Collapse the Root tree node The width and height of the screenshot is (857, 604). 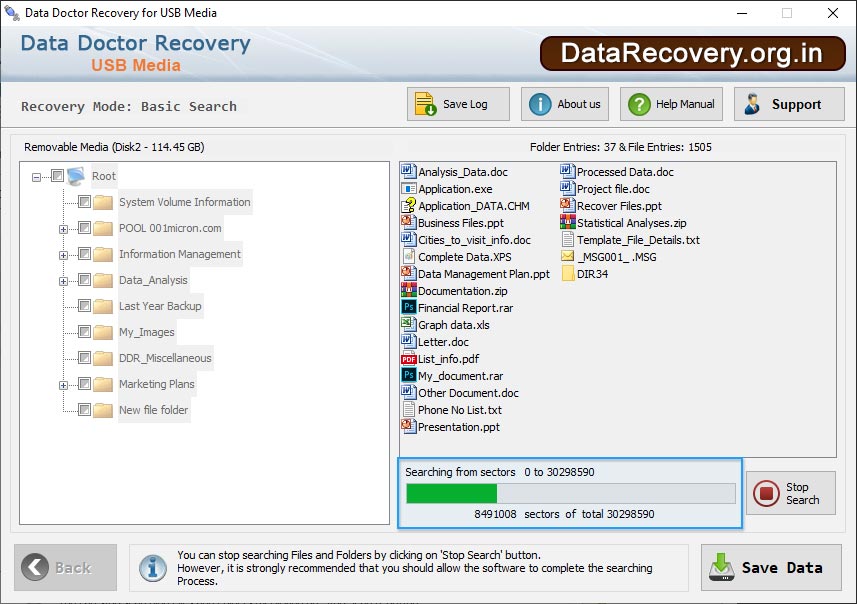coord(36,177)
